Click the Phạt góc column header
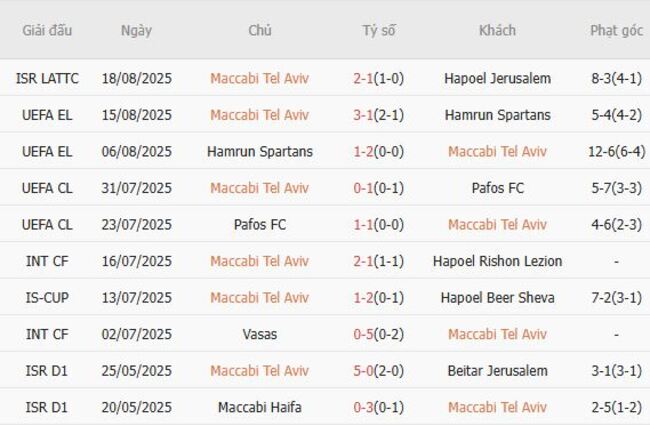Viewport: 650px width, 426px height. (616, 30)
